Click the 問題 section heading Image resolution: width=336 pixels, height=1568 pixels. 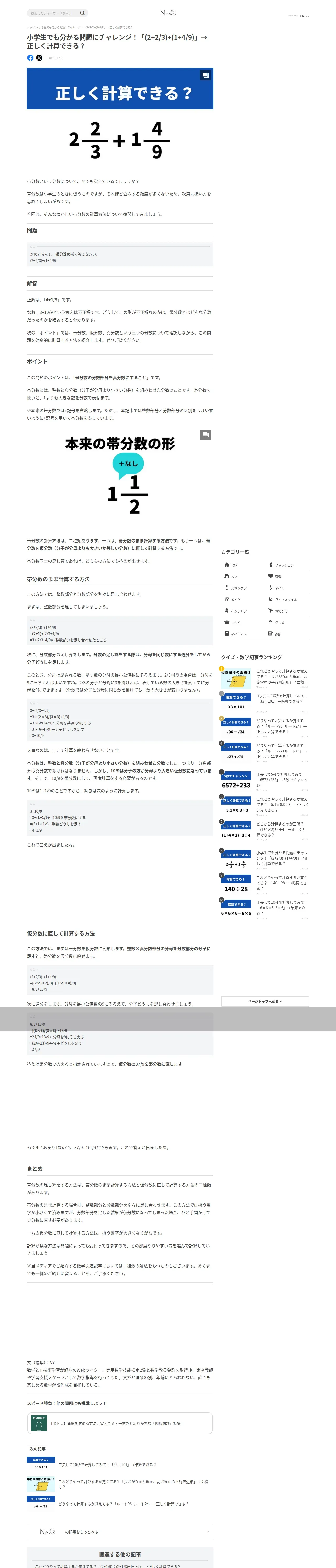tap(32, 230)
